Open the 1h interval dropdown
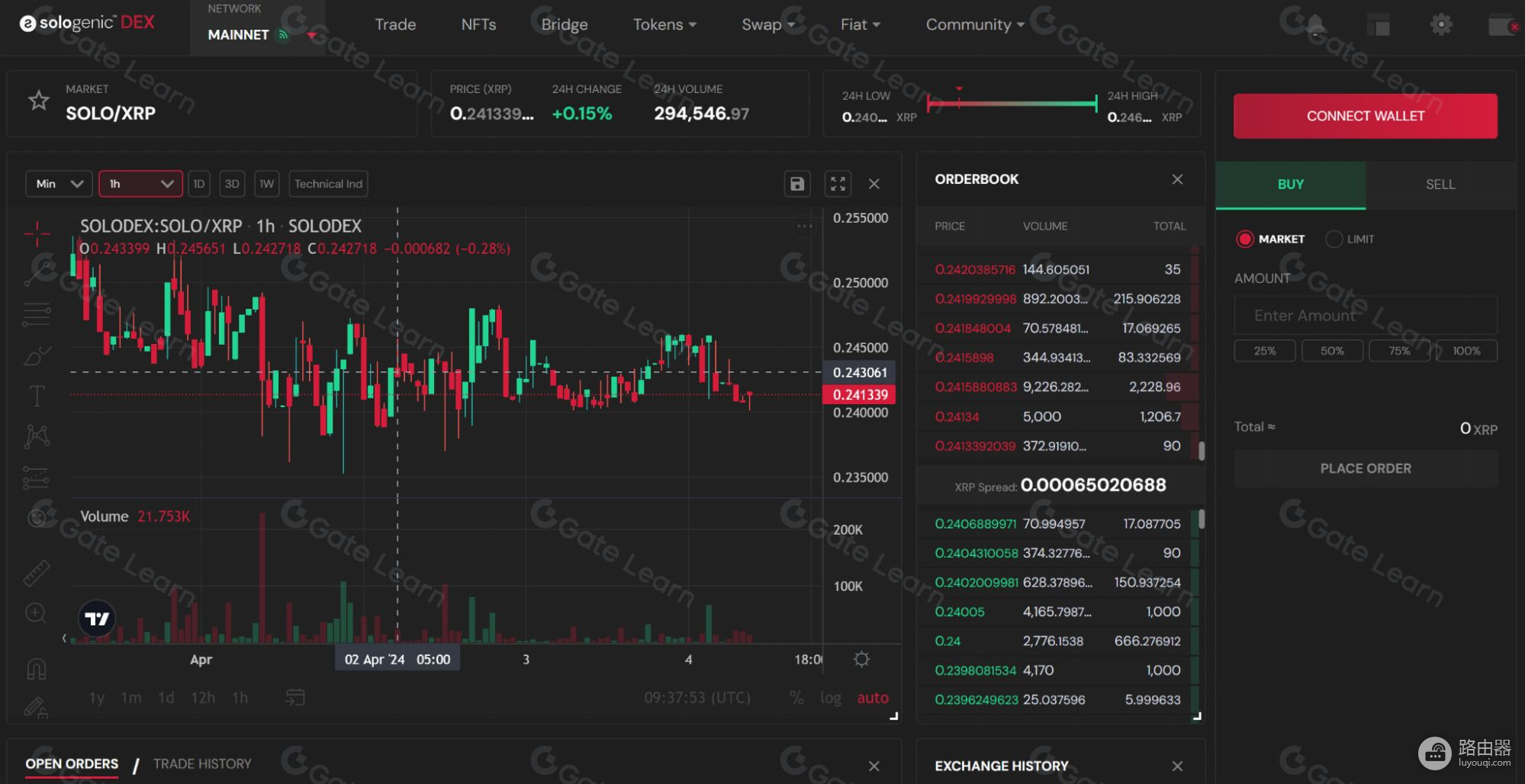 [x=140, y=184]
